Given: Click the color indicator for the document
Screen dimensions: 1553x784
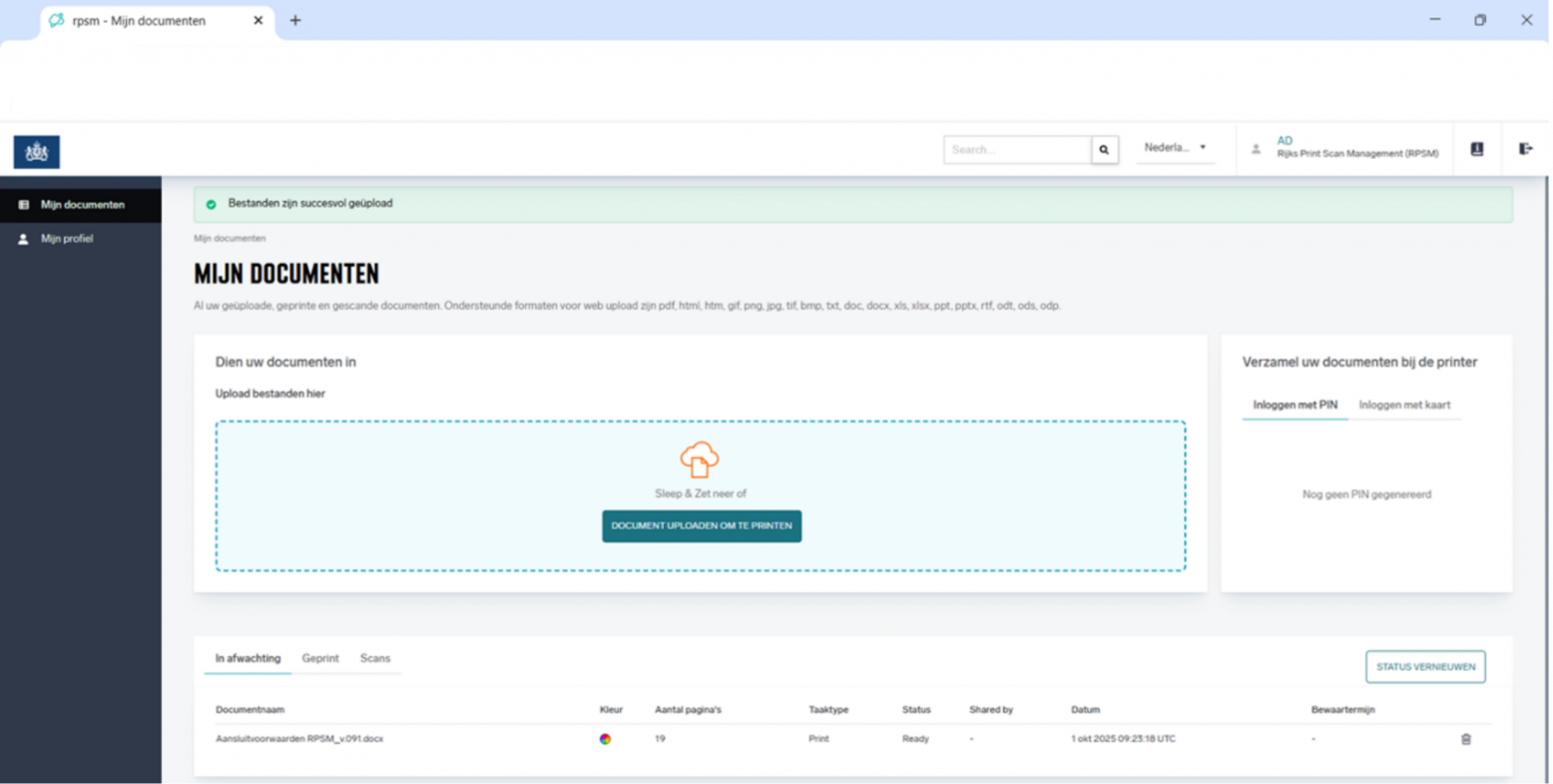Looking at the screenshot, I should click(605, 739).
